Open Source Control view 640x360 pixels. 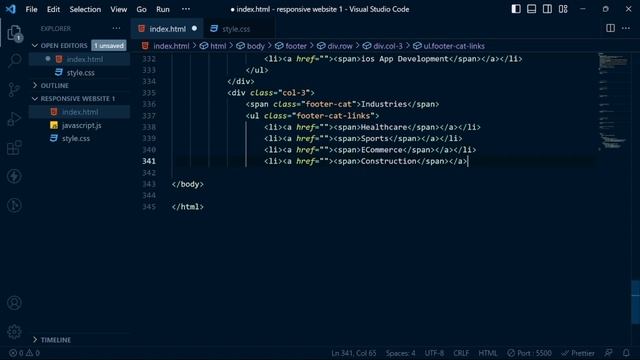click(14, 90)
